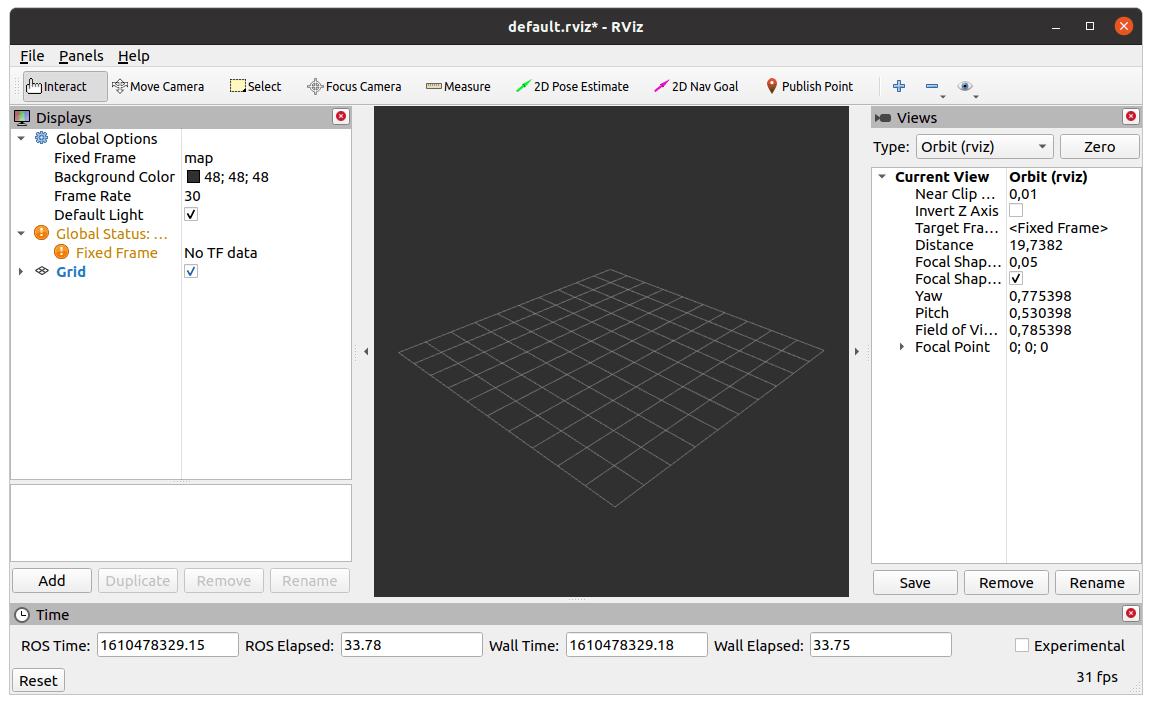
Task: Click the Add display button
Action: (52, 581)
